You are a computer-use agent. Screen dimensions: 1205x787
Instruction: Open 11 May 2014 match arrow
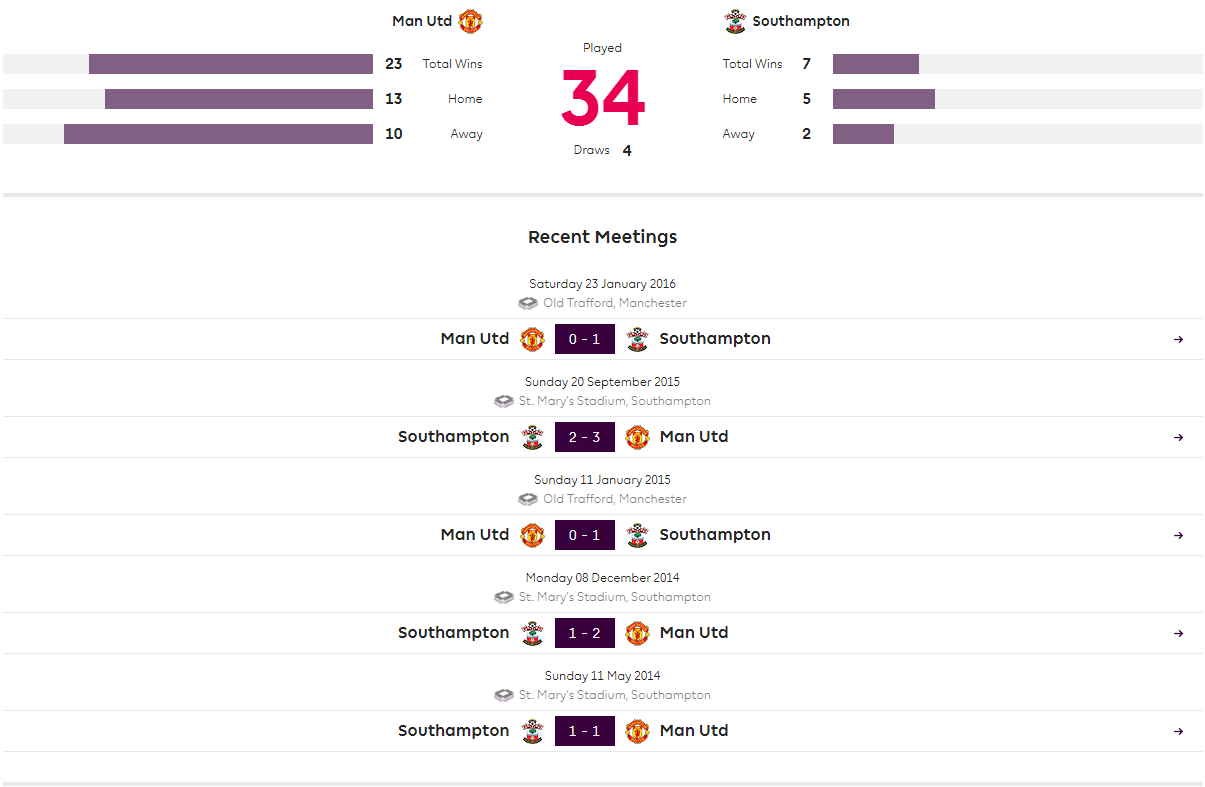(x=1178, y=731)
